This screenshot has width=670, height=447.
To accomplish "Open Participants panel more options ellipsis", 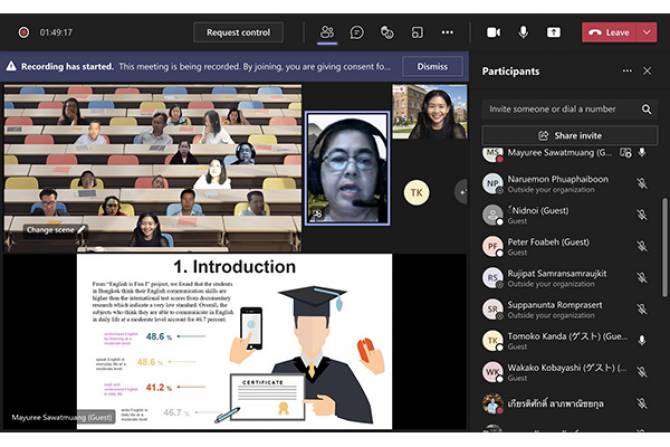I will pyautogui.click(x=627, y=71).
